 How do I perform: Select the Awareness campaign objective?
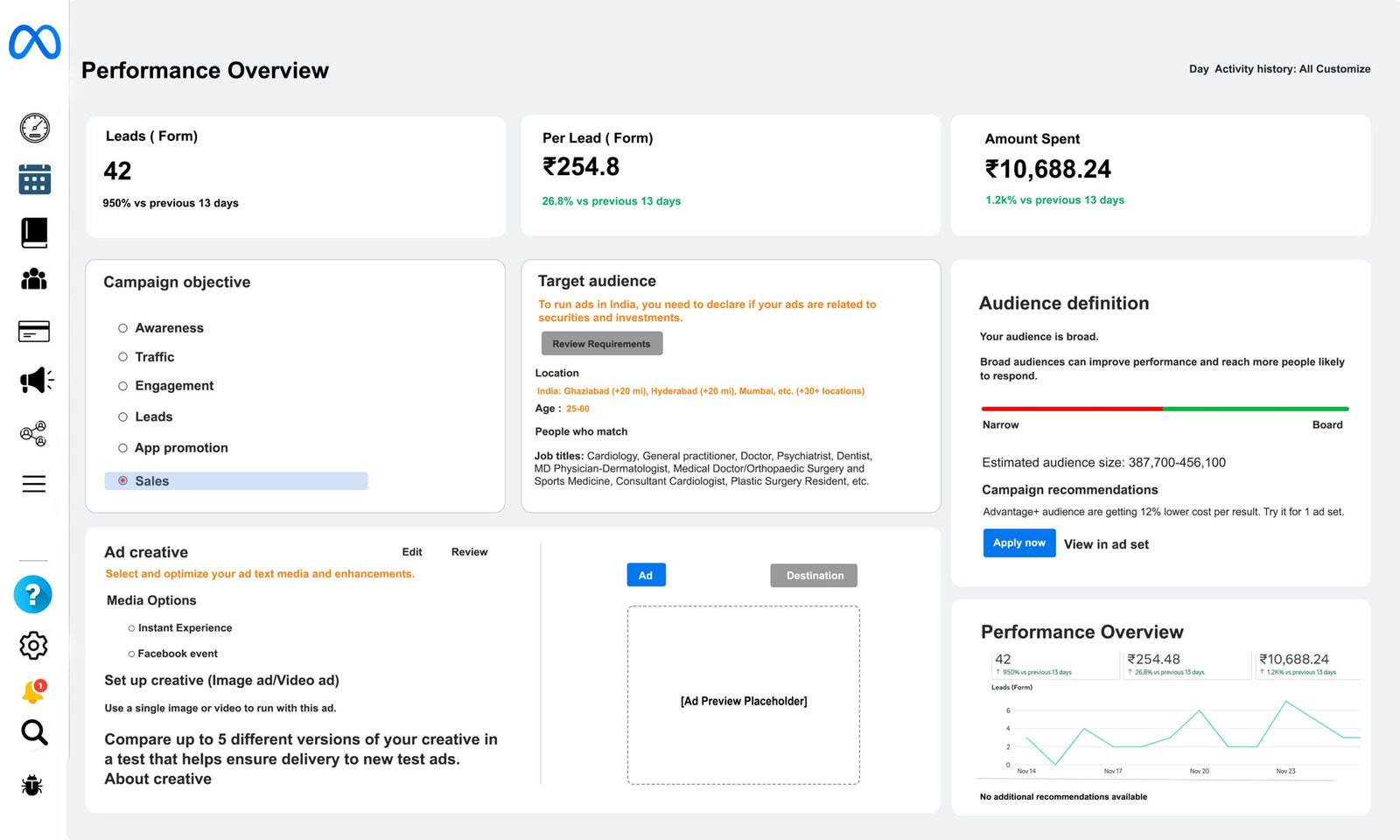point(123,328)
